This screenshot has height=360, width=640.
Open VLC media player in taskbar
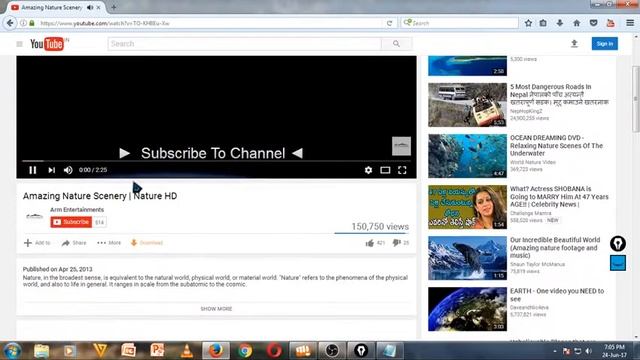[187, 351]
